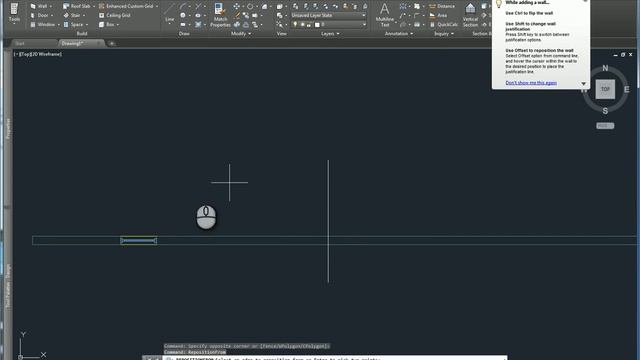This screenshot has width=640, height=360.
Task: Expand the Annotation panel
Action: click(x=399, y=33)
